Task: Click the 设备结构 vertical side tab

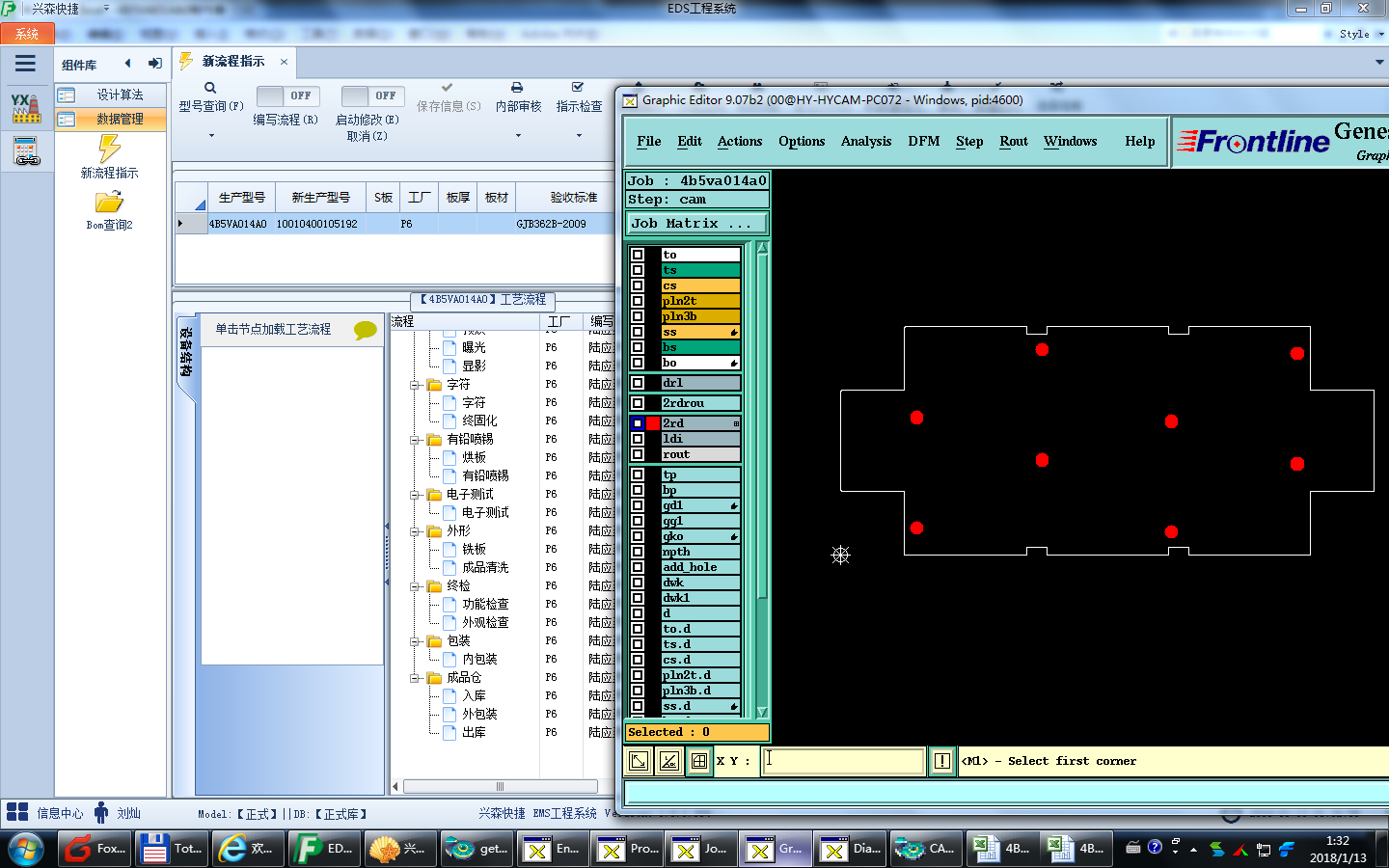Action: pyautogui.click(x=186, y=354)
